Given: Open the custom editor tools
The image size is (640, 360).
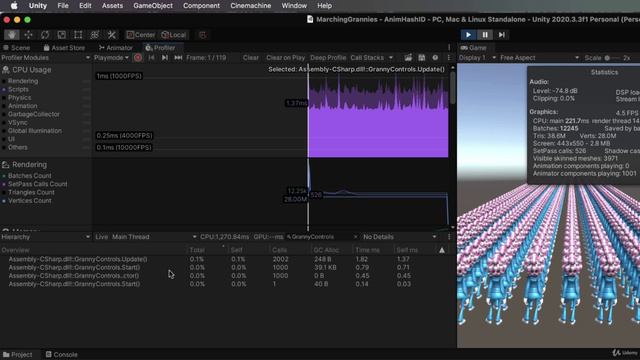Looking at the screenshot, I should pyautogui.click(x=111, y=35).
